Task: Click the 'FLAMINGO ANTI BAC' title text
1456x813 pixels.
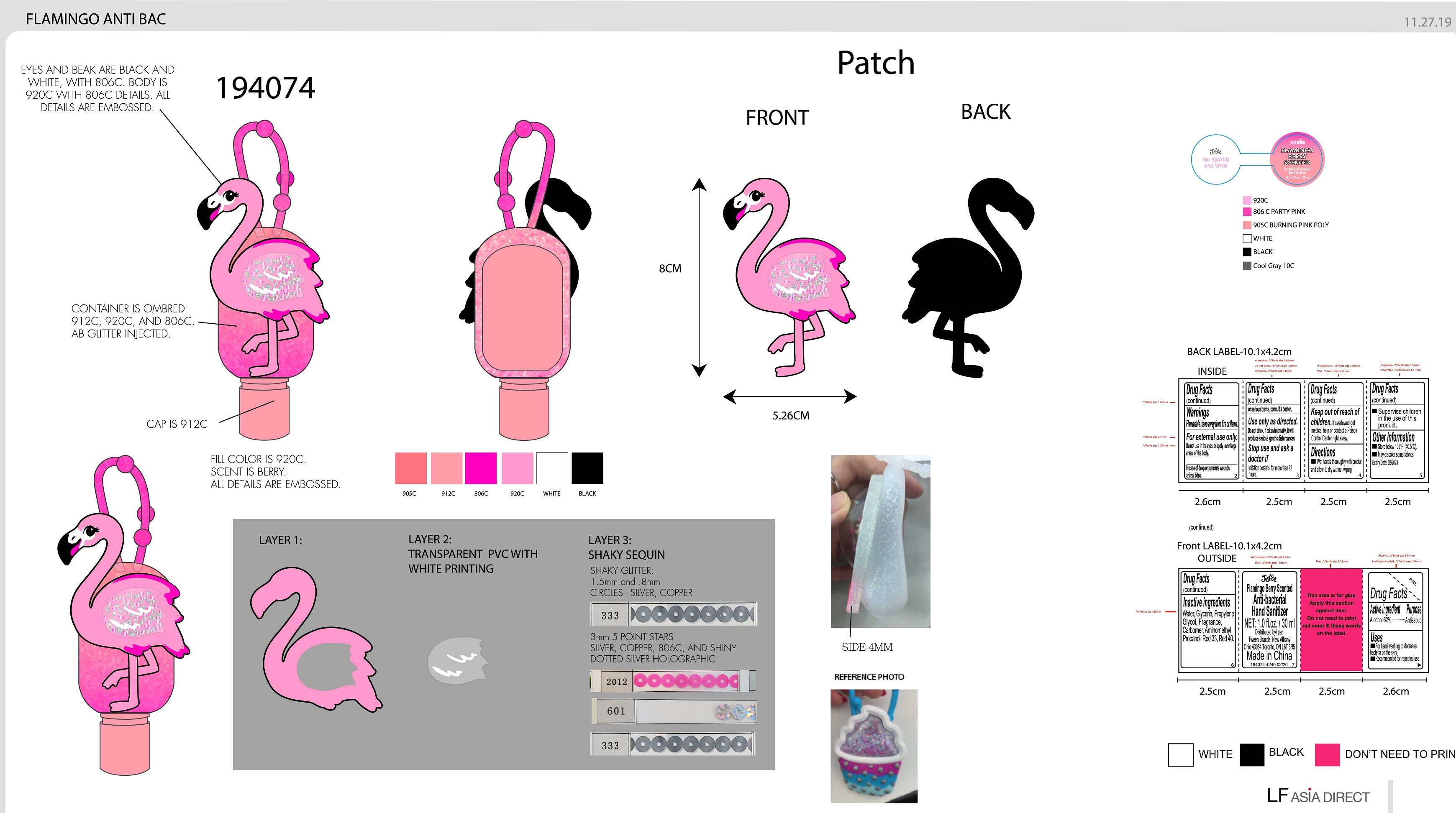Action: click(x=96, y=19)
